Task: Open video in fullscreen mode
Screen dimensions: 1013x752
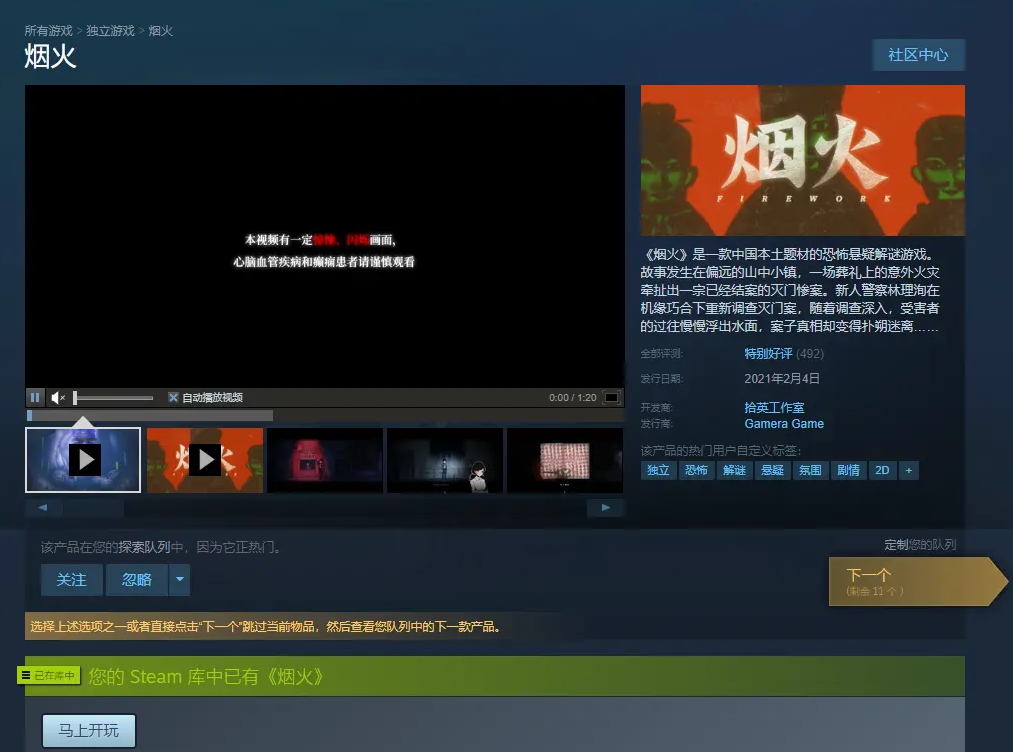Action: [x=611, y=397]
